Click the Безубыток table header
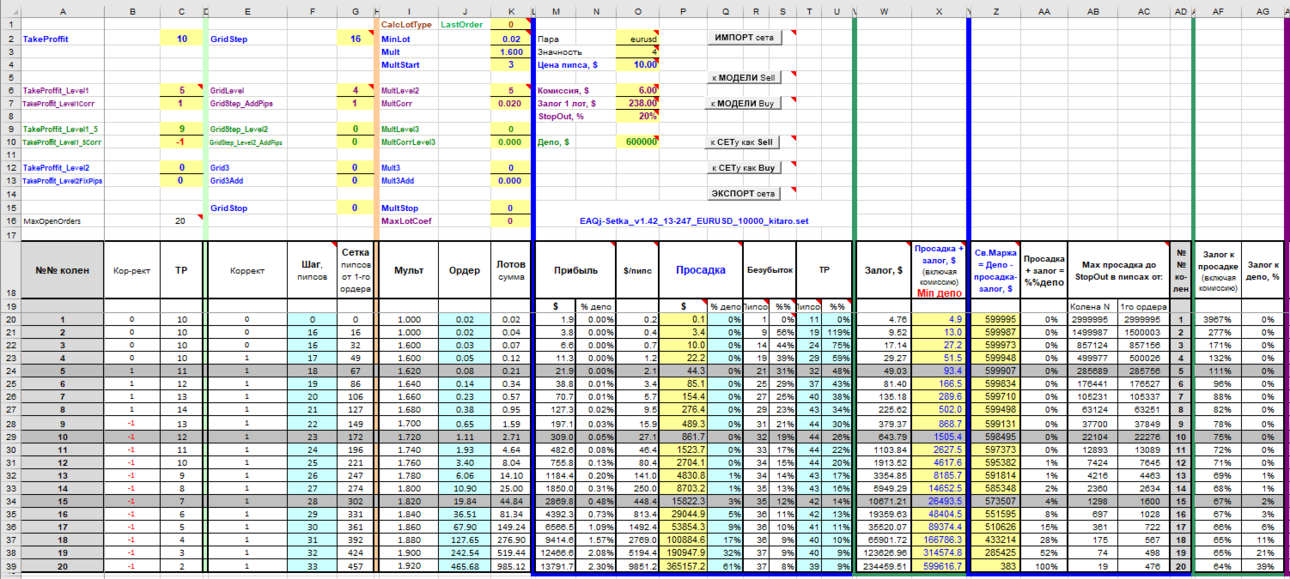This screenshot has width=1290, height=579. click(768, 270)
